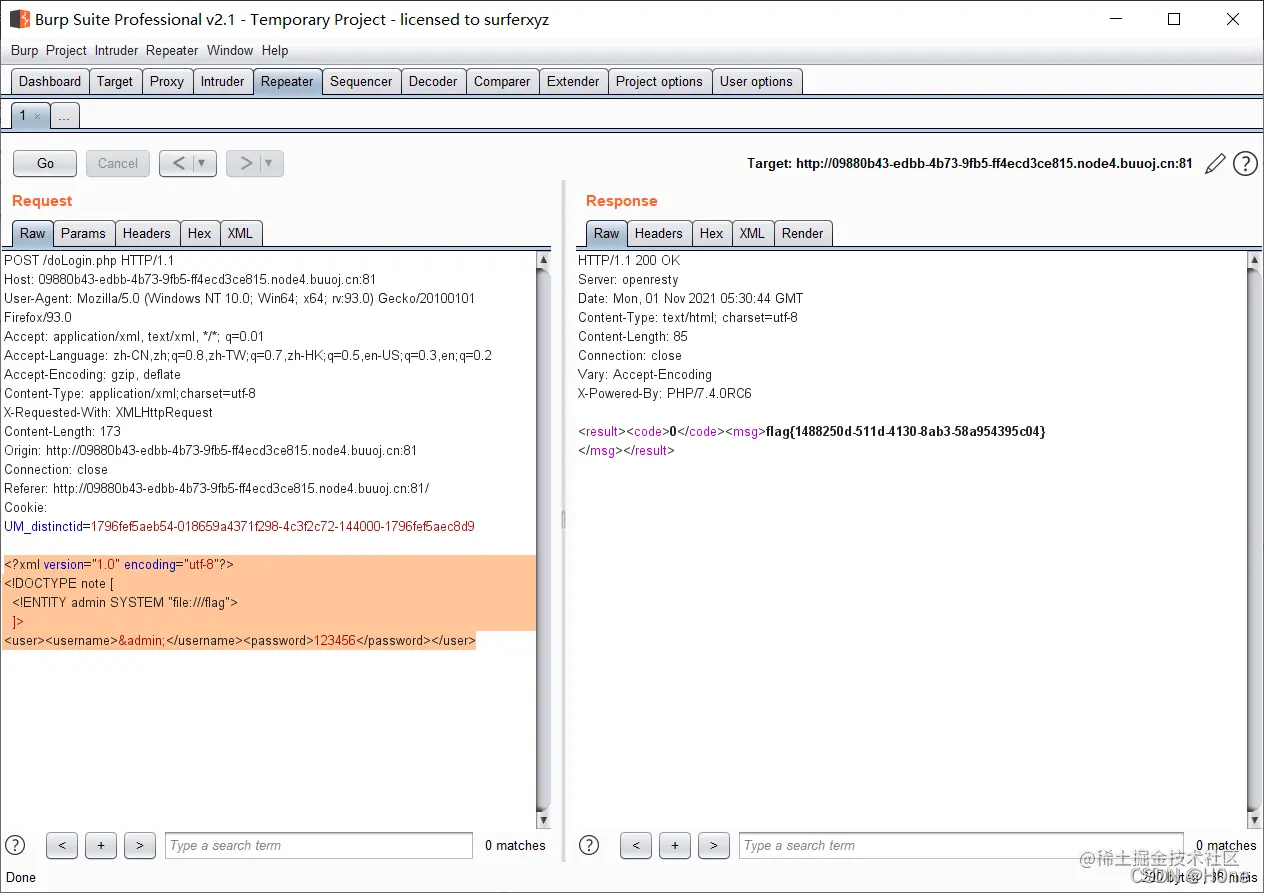This screenshot has height=893, width=1264.
Task: Go to next request search match
Action: [x=140, y=845]
